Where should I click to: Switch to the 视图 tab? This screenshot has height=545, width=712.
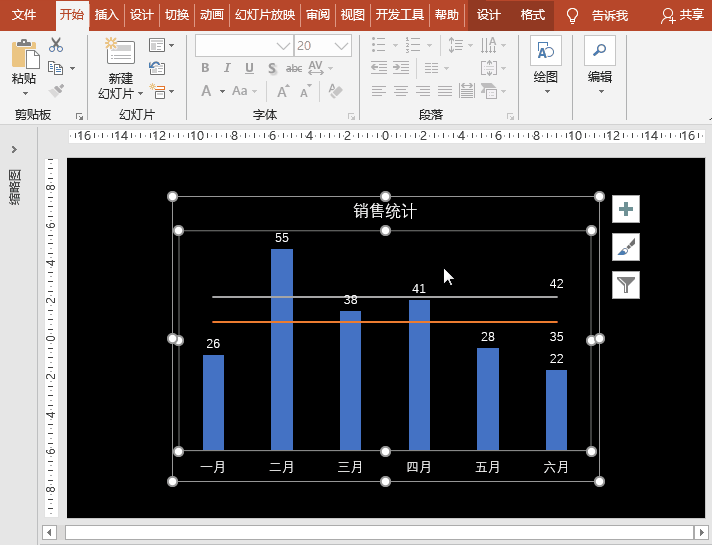click(353, 15)
